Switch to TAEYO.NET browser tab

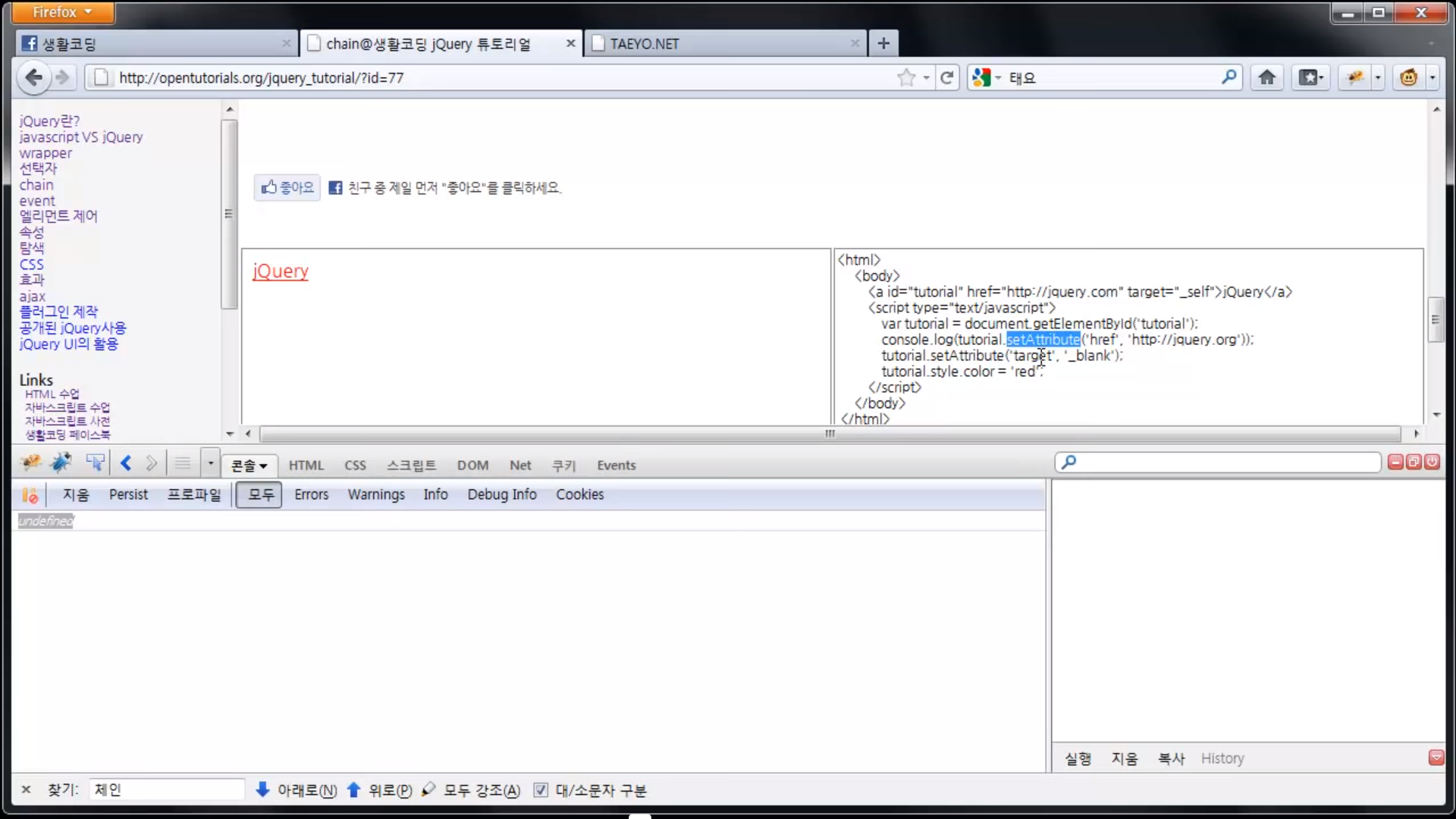(645, 44)
